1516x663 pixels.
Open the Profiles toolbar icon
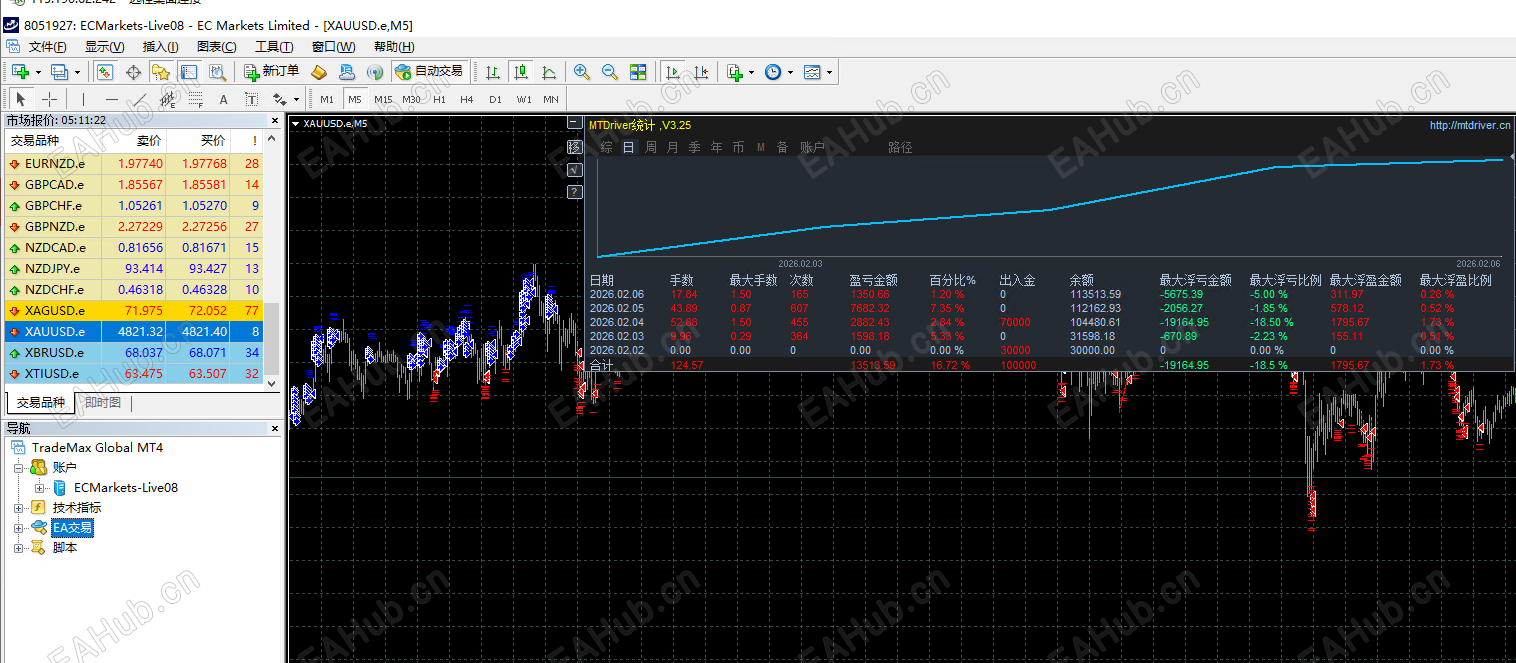click(x=59, y=72)
